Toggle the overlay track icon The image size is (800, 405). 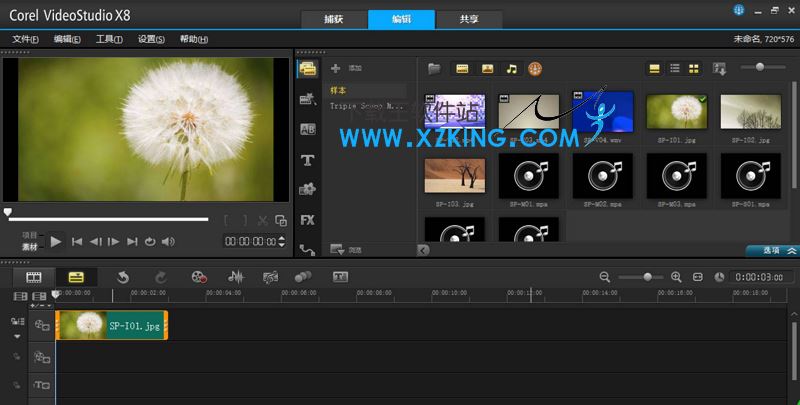(x=42, y=357)
